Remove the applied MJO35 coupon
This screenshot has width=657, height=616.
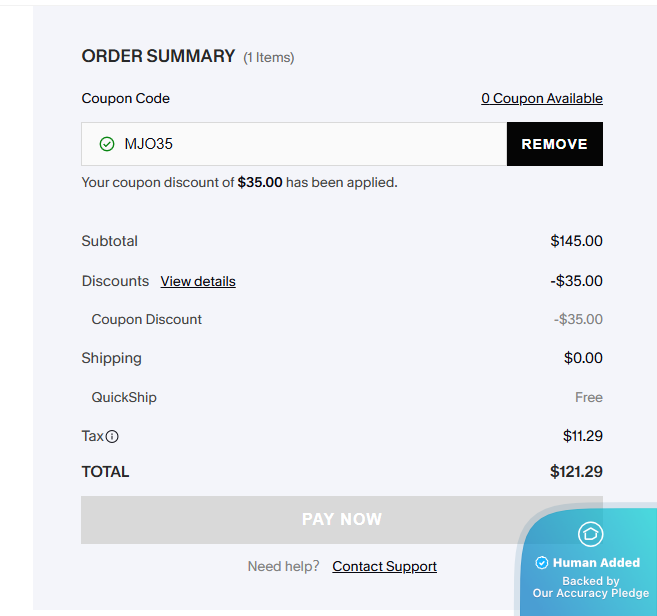coord(554,144)
